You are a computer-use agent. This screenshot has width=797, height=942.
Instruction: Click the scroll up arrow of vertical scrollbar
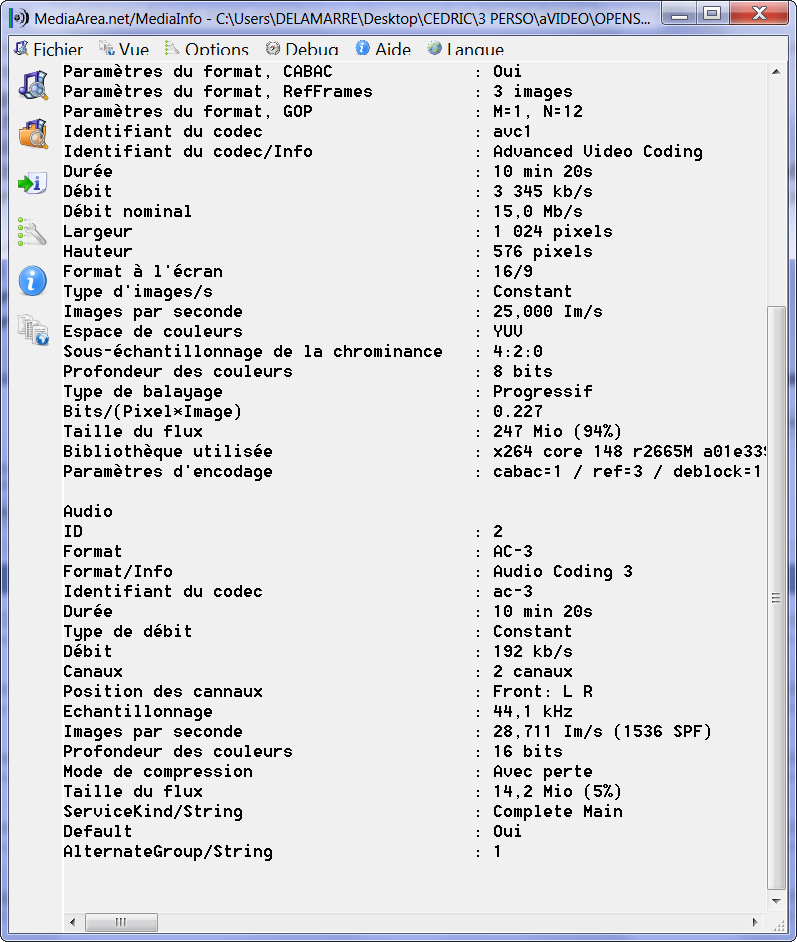click(x=775, y=71)
